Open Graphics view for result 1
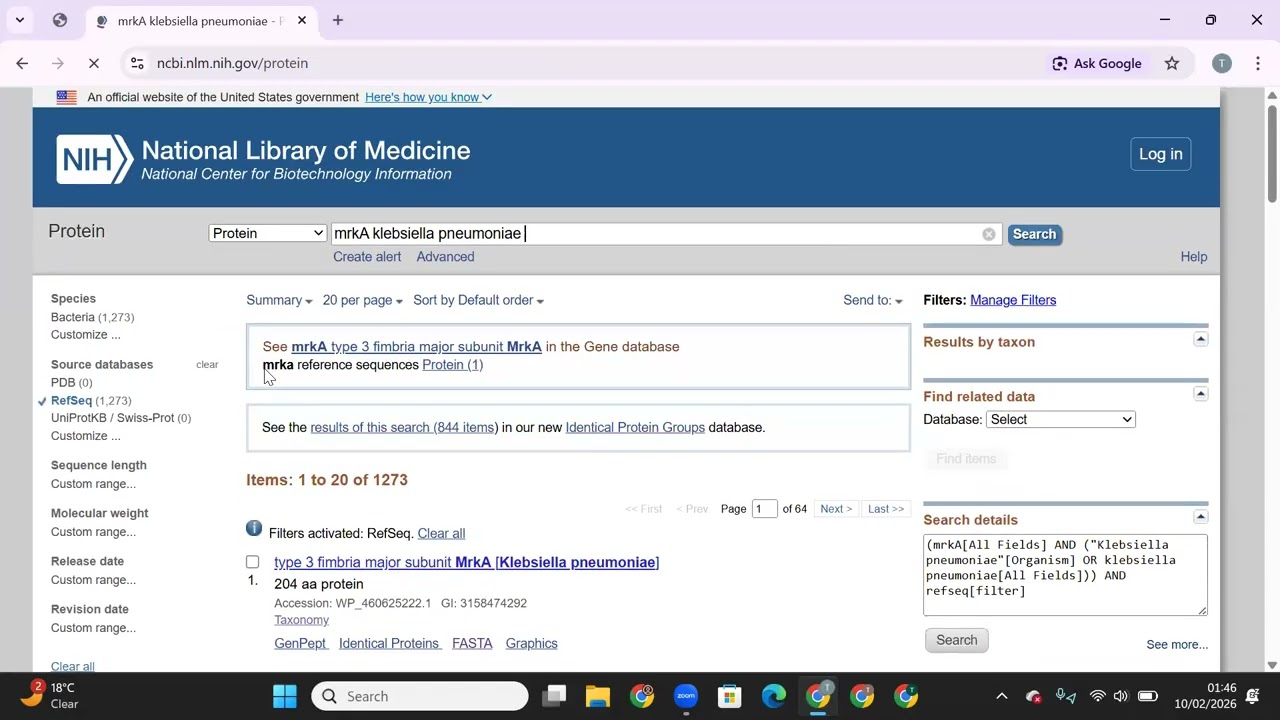Viewport: 1280px width, 720px height. 531,643
